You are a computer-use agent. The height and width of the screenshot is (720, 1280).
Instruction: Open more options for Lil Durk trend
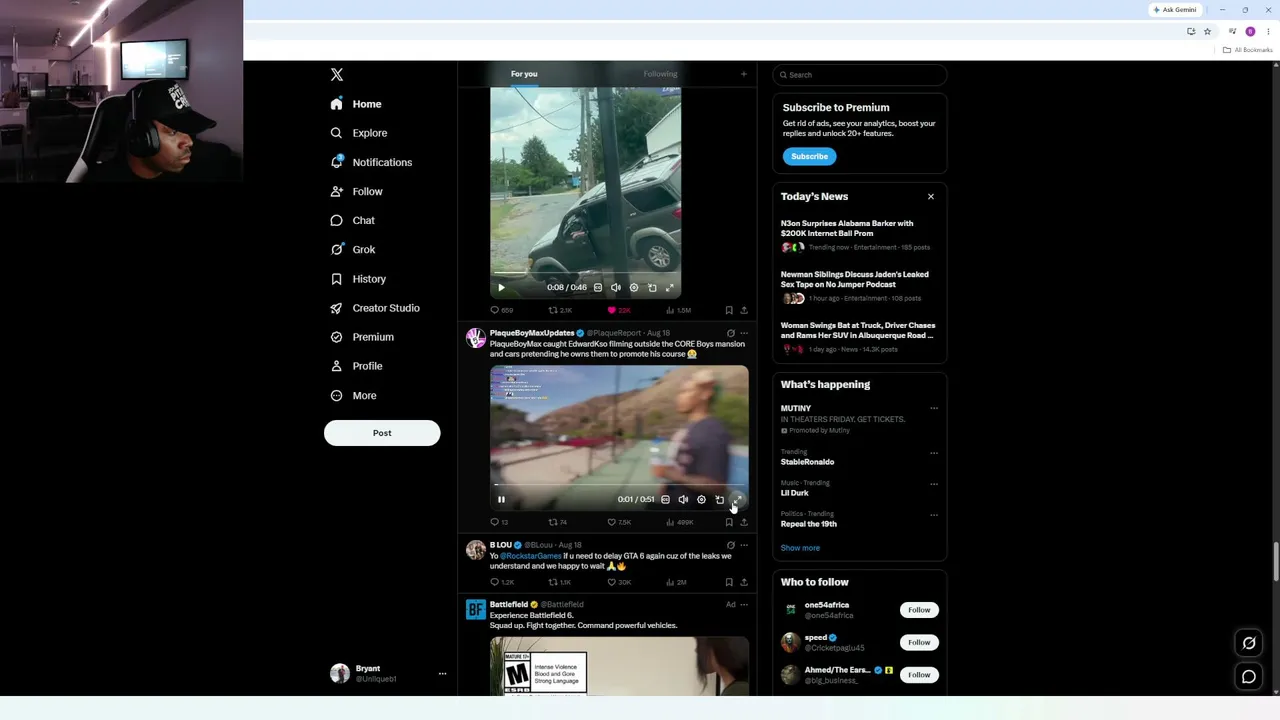(934, 484)
